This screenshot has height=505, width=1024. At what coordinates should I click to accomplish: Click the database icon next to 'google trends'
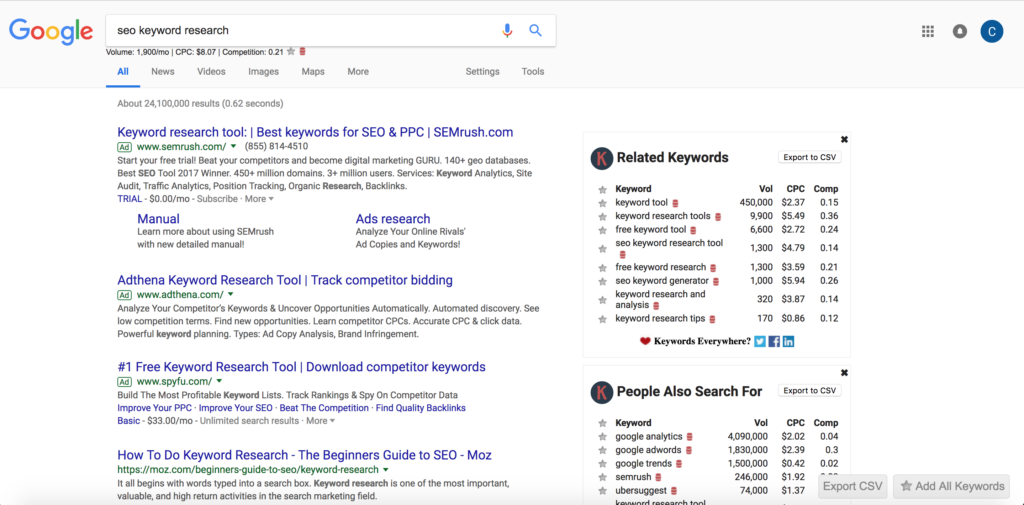[x=679, y=464]
